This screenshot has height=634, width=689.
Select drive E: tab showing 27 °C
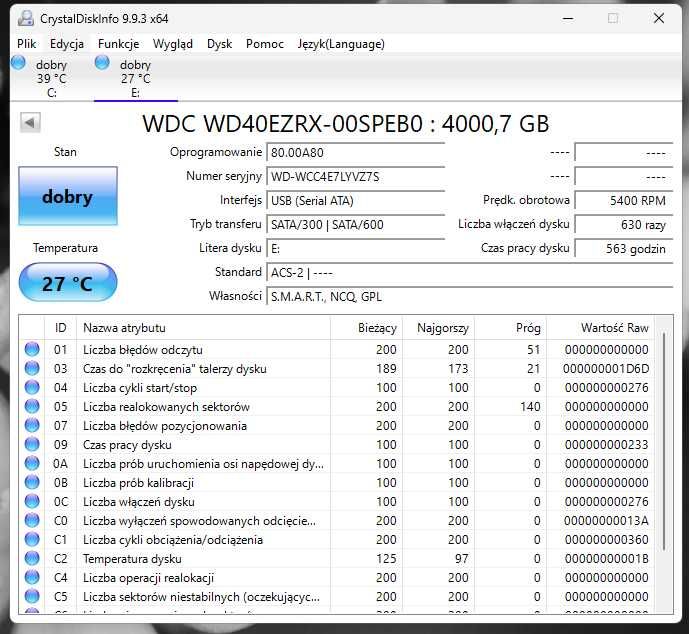tap(135, 78)
